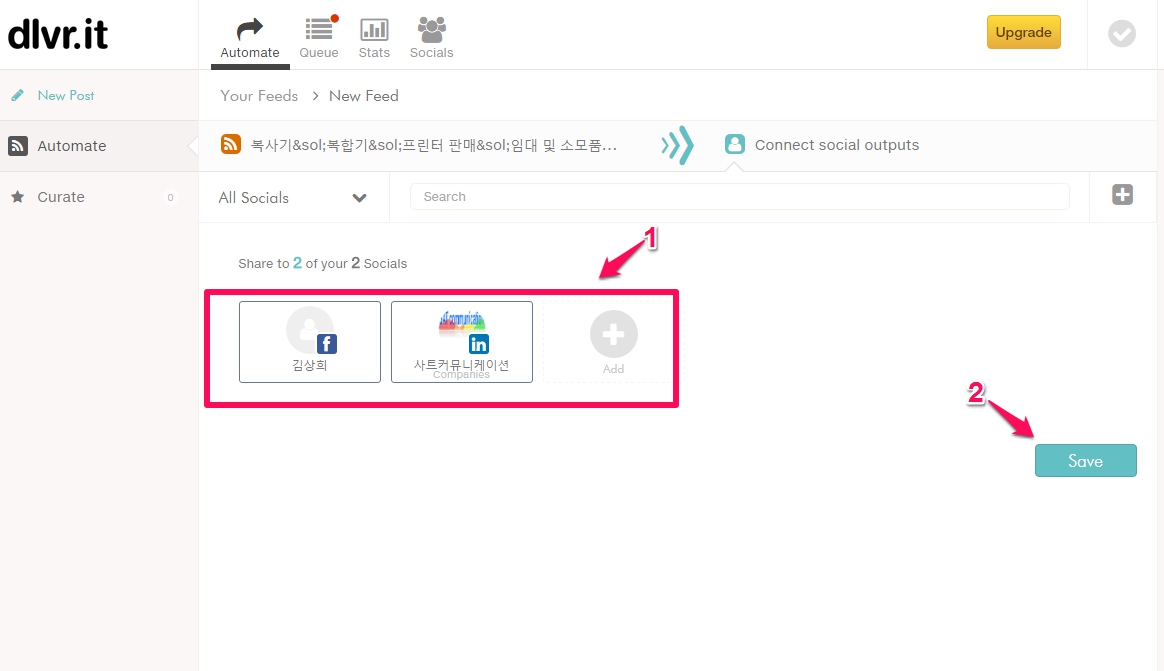Click the gray checkmark circle icon
1164x671 pixels.
1122,34
